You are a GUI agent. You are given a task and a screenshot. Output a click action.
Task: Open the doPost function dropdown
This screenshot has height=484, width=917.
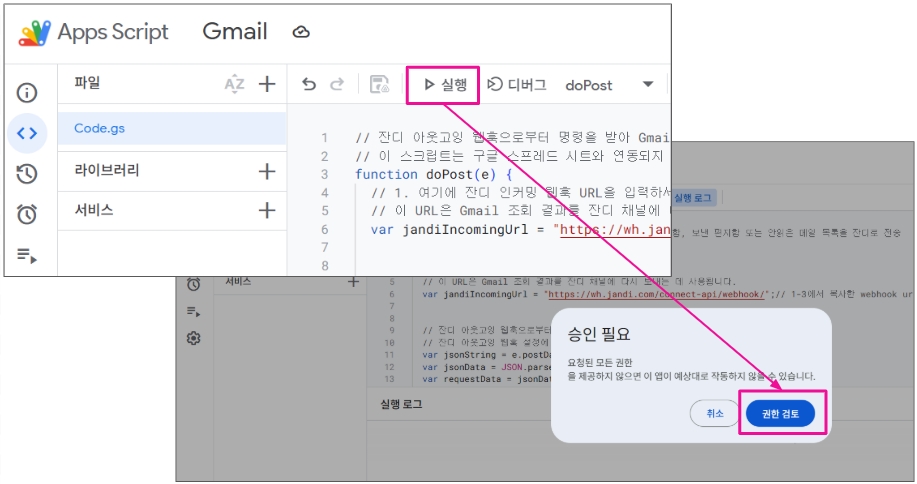coord(647,85)
